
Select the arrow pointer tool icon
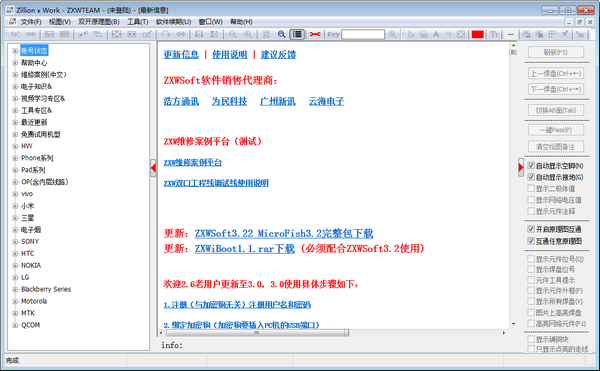411,34
